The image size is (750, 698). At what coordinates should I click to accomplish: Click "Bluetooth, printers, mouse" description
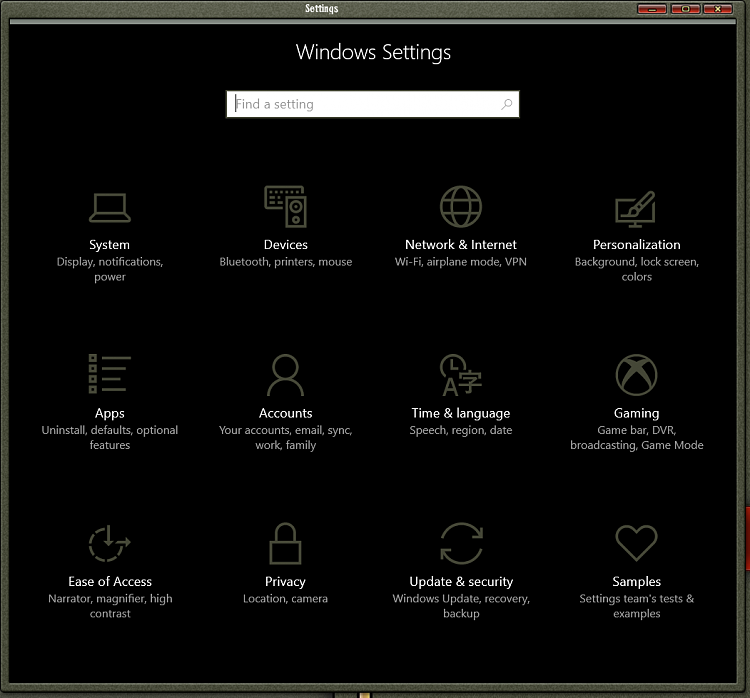click(286, 262)
